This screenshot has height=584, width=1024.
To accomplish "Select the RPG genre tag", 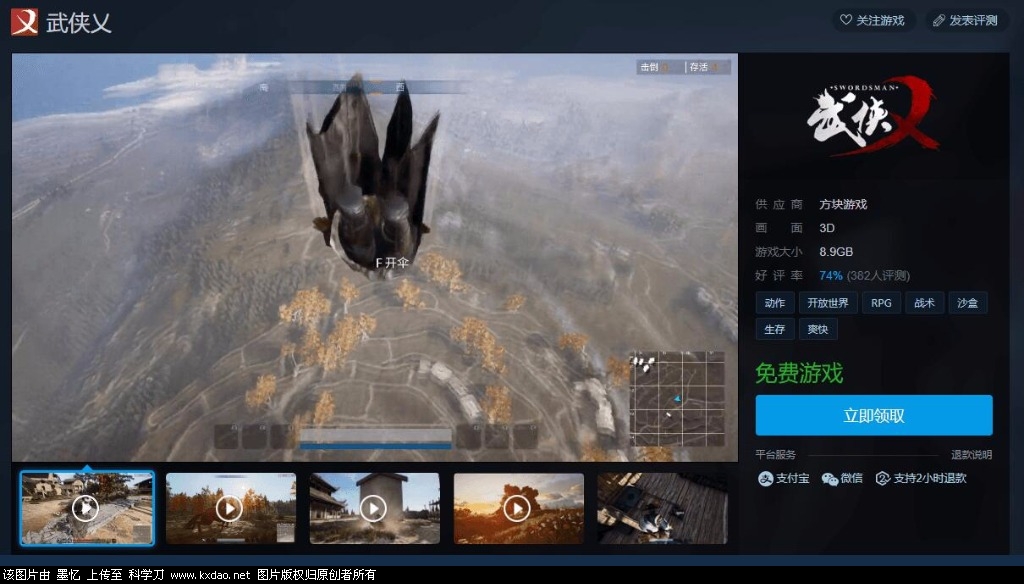I will click(x=881, y=303).
